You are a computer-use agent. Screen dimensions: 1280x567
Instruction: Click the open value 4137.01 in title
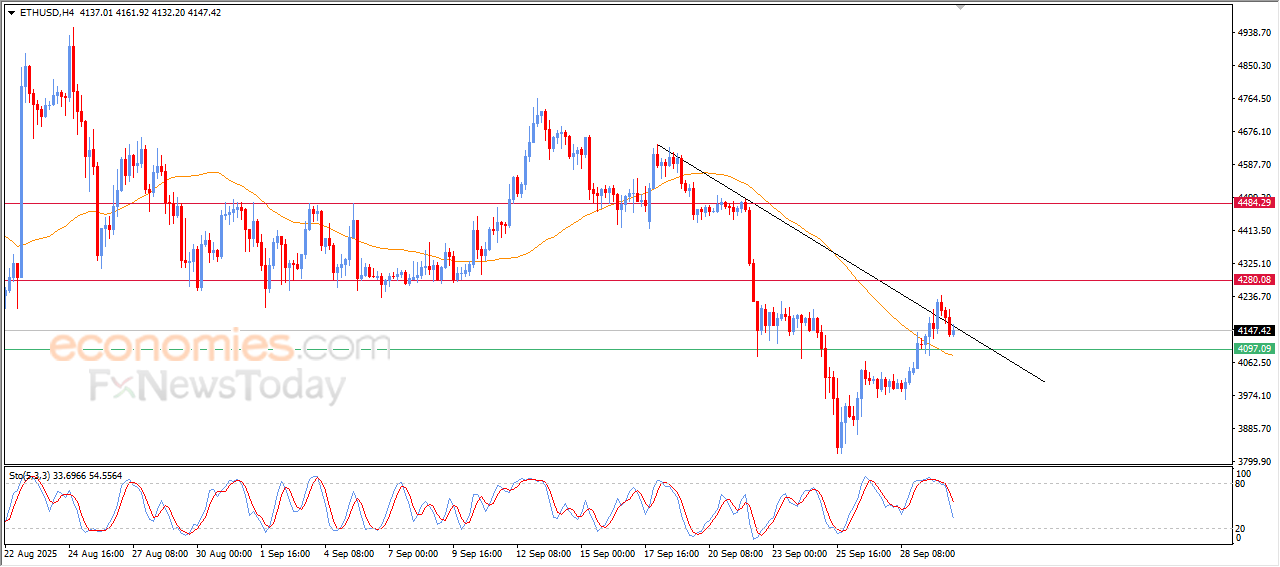coord(95,13)
